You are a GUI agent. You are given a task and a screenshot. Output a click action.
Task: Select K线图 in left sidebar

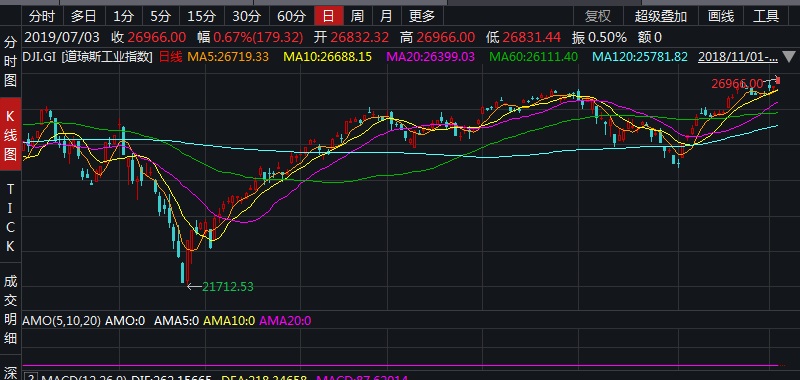(10, 136)
